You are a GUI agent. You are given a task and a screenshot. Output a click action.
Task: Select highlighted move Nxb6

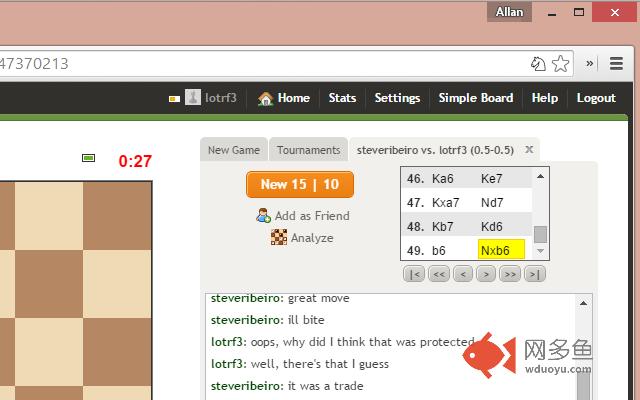click(501, 249)
